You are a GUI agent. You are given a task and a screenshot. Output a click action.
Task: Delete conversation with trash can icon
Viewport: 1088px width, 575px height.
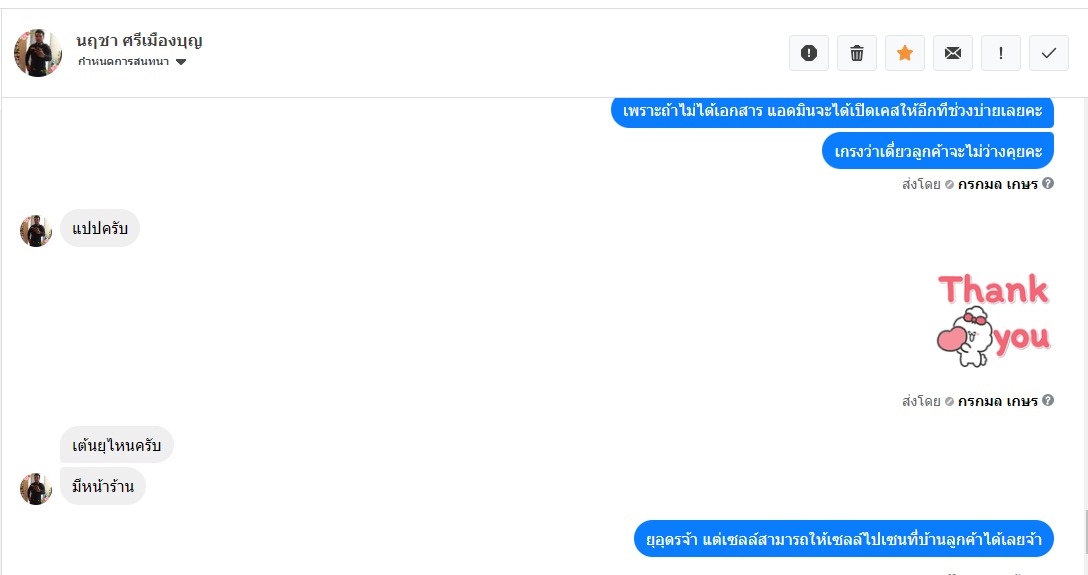click(x=857, y=53)
